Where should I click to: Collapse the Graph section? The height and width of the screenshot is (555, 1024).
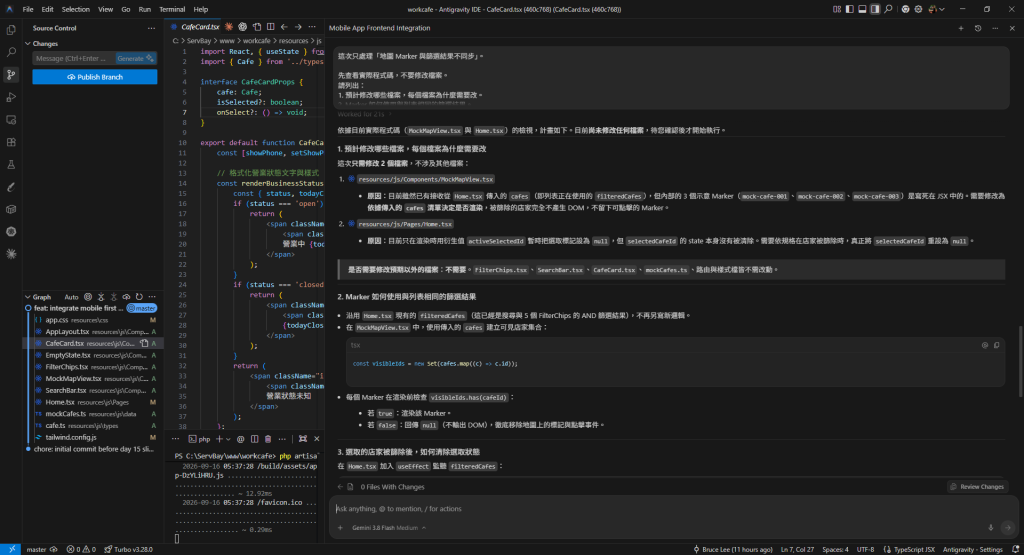click(x=28, y=297)
